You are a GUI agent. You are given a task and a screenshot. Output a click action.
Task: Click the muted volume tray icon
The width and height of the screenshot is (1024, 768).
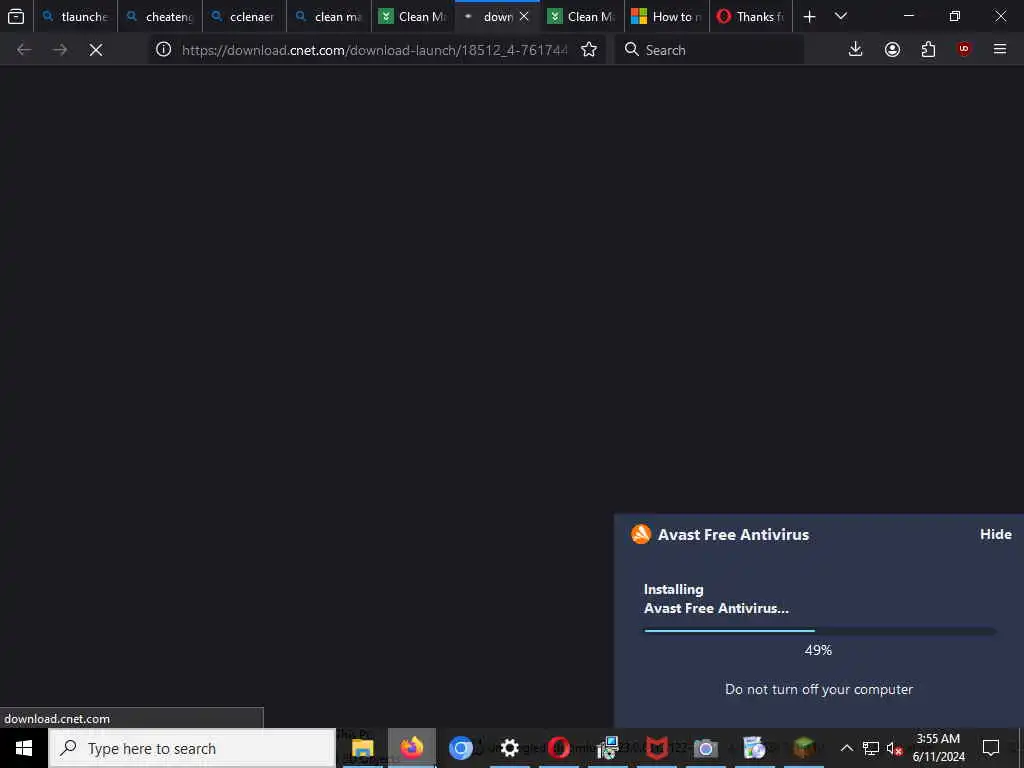894,748
